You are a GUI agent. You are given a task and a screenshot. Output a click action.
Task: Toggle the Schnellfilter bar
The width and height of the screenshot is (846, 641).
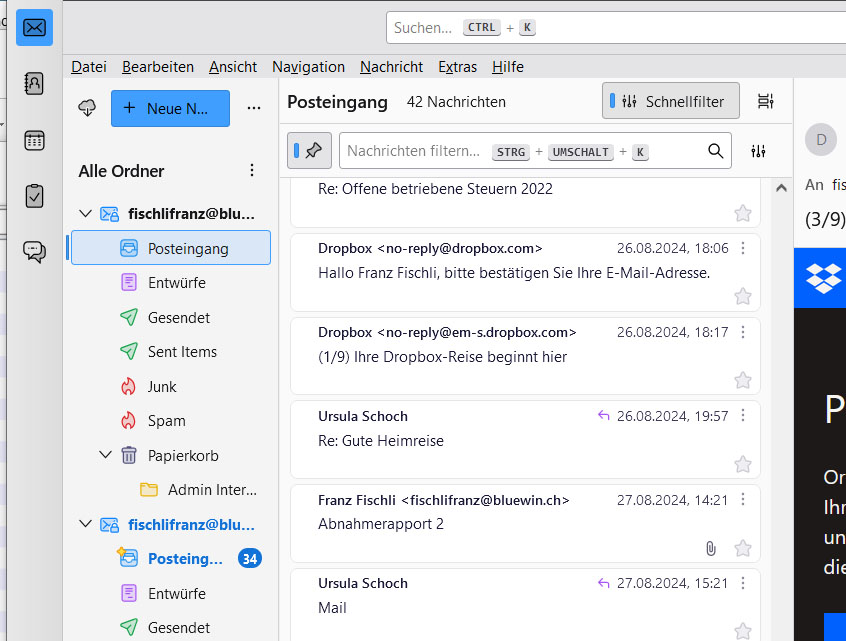click(670, 101)
